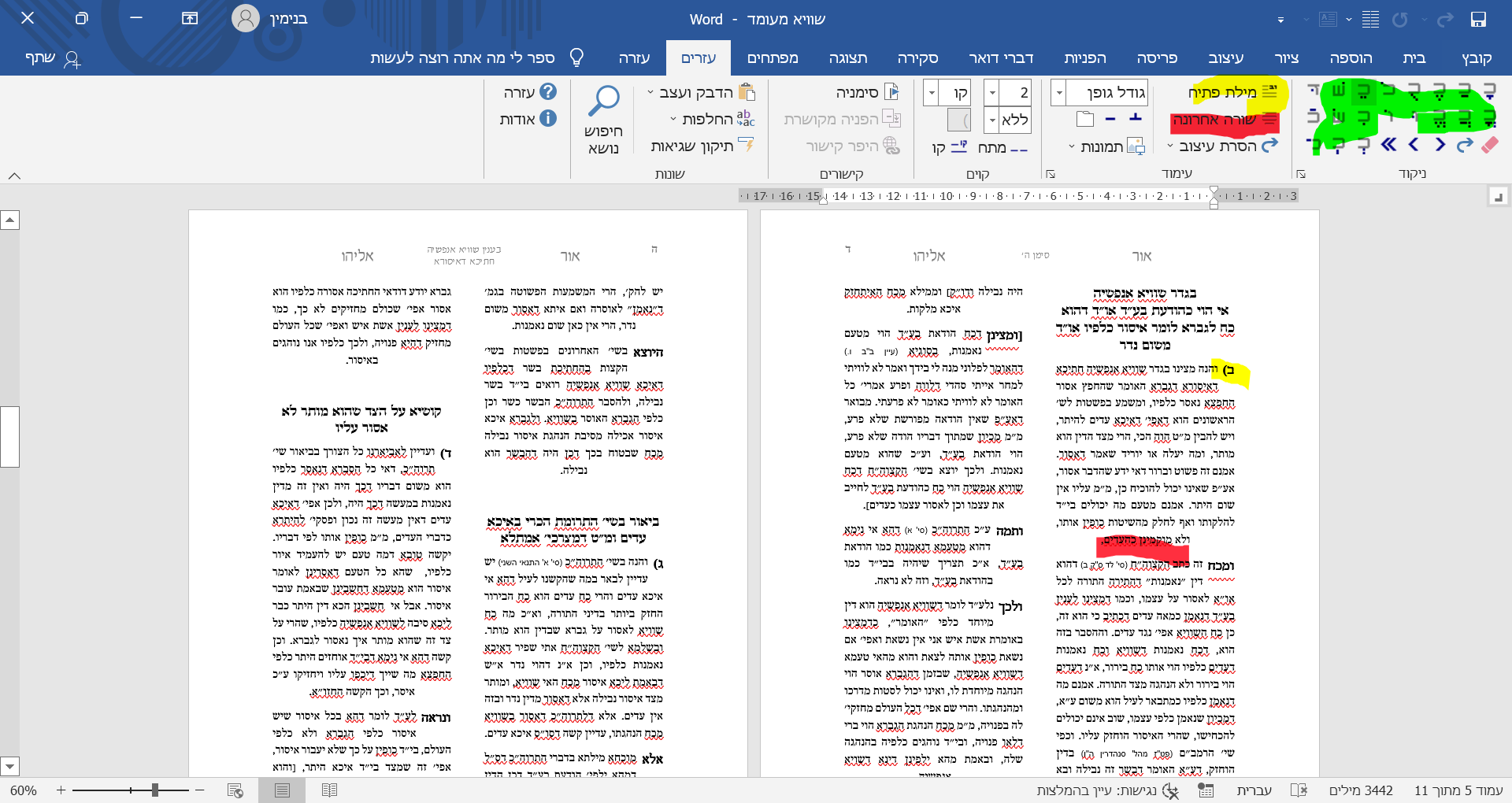
Task: Toggle the Print Layout view button
Action: pos(282,790)
